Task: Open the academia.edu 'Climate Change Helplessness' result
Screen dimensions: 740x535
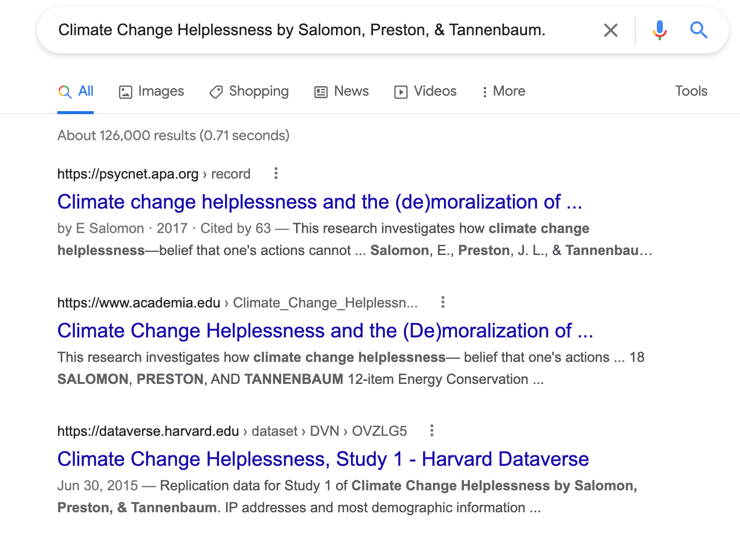Action: click(x=325, y=330)
